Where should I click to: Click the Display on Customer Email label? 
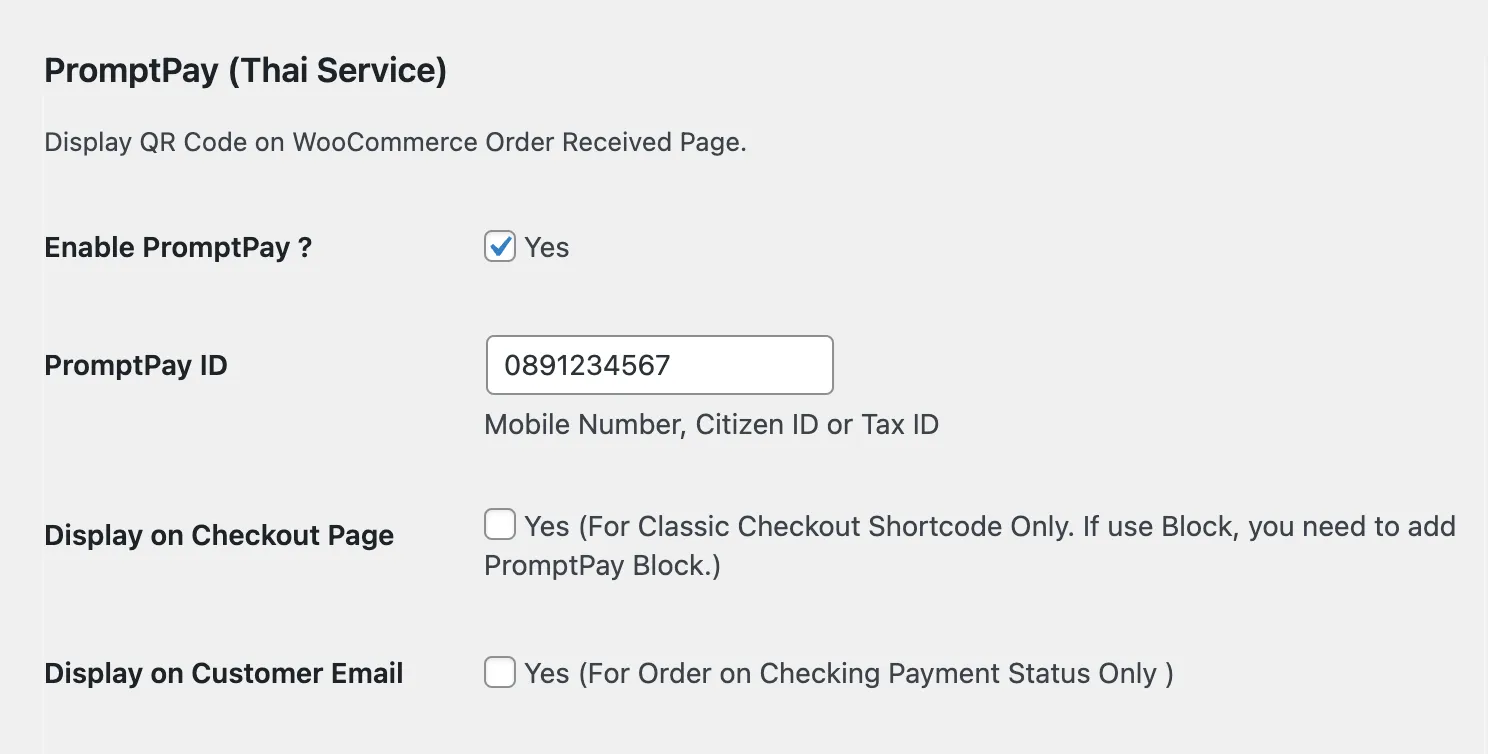tap(223, 673)
